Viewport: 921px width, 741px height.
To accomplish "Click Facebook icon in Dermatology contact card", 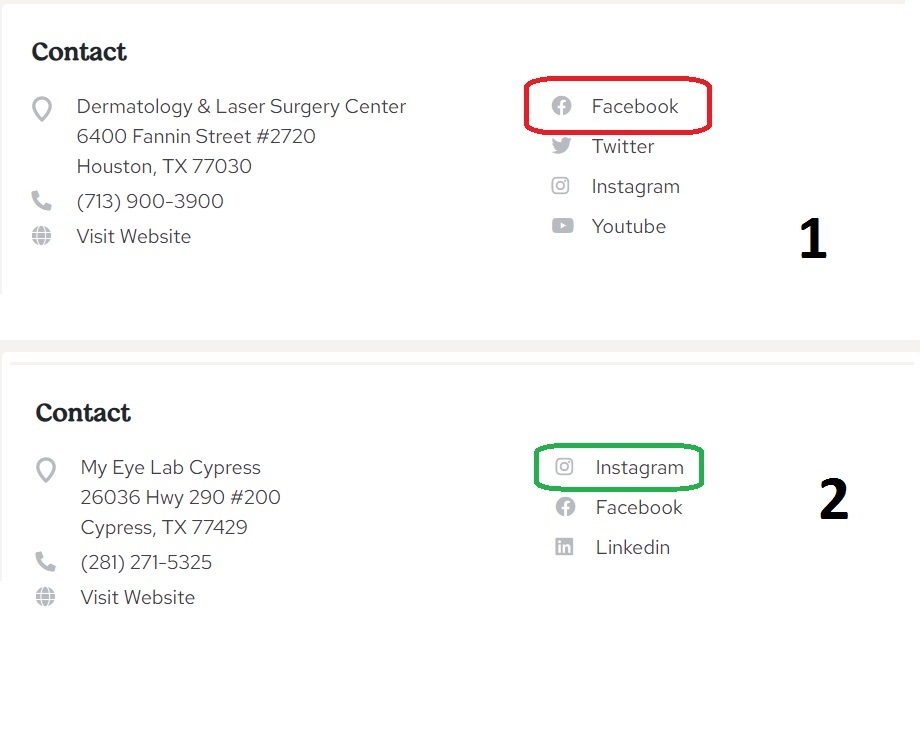I will pos(562,106).
